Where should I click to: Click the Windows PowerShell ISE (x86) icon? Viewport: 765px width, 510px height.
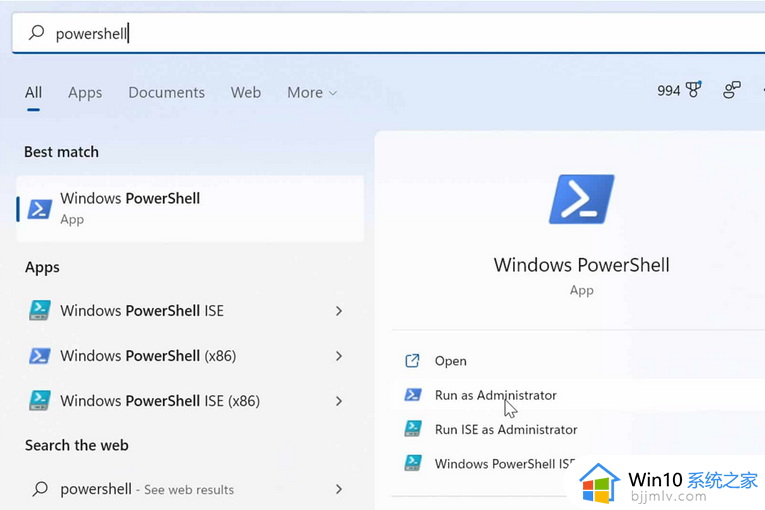coord(40,400)
